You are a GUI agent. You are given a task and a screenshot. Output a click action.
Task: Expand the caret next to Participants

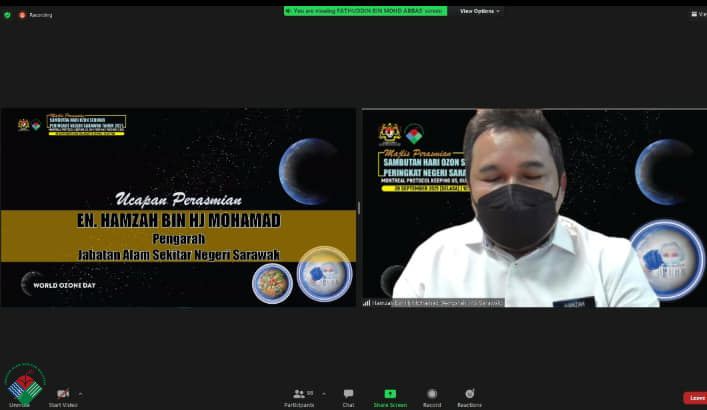[x=324, y=394]
